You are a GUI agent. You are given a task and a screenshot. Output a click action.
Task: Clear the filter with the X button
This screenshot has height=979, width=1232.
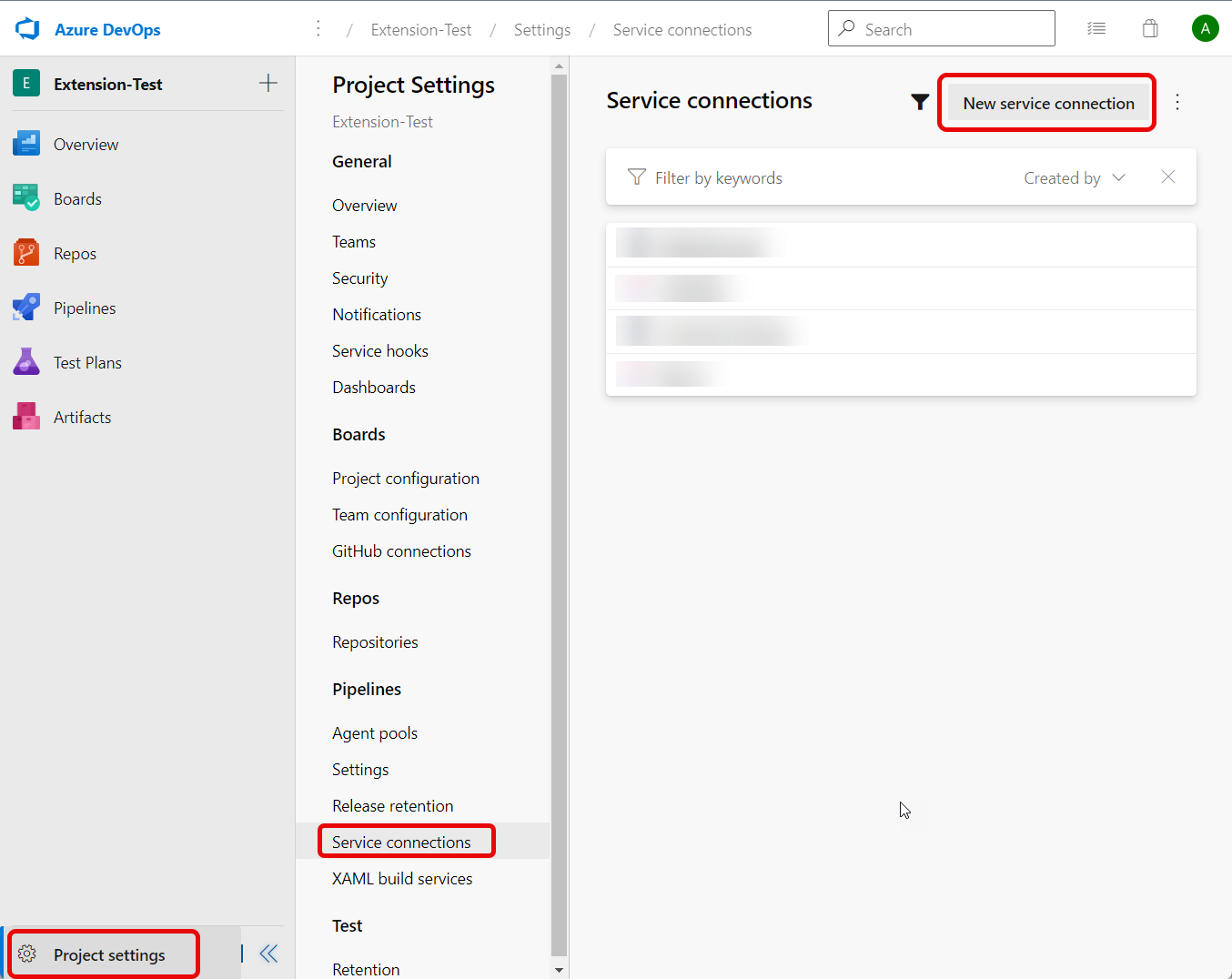pos(1168,177)
